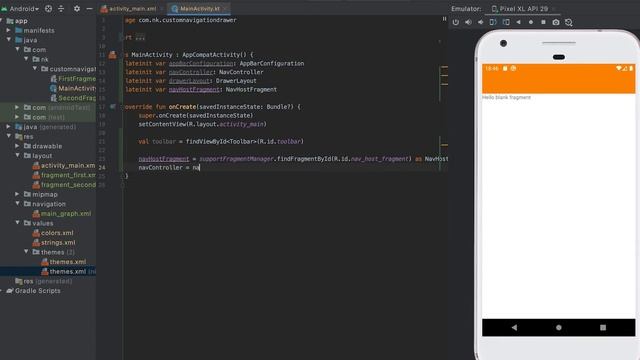This screenshot has width=640, height=360.
Task: Open SecondFragment file in tree
Action: tap(73, 98)
